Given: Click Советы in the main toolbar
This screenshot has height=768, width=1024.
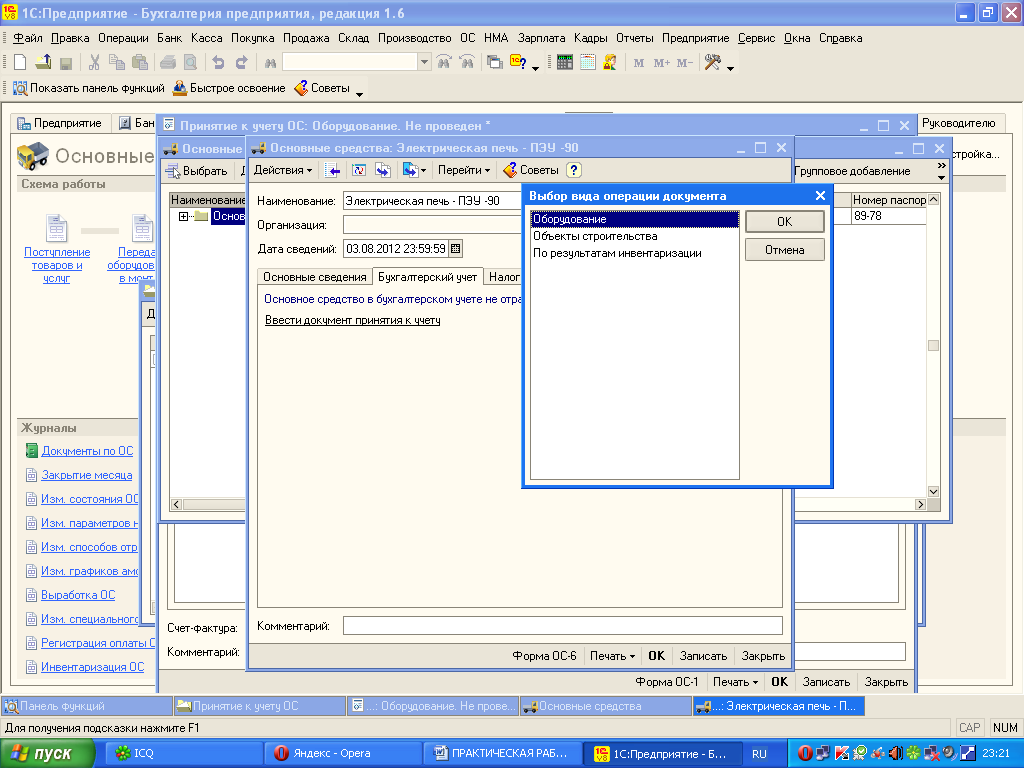Looking at the screenshot, I should 322,88.
